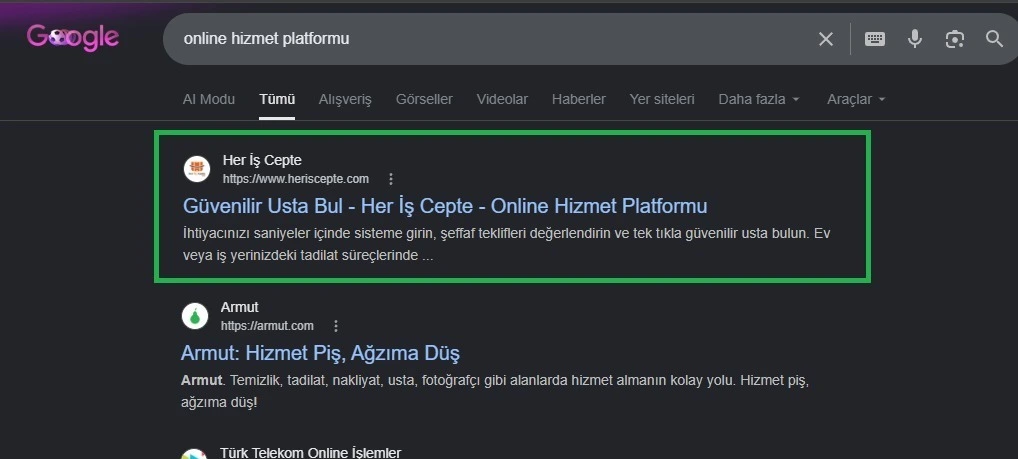Open three-dot menu next to armut.com
This screenshot has height=459, width=1018.
pos(336,326)
